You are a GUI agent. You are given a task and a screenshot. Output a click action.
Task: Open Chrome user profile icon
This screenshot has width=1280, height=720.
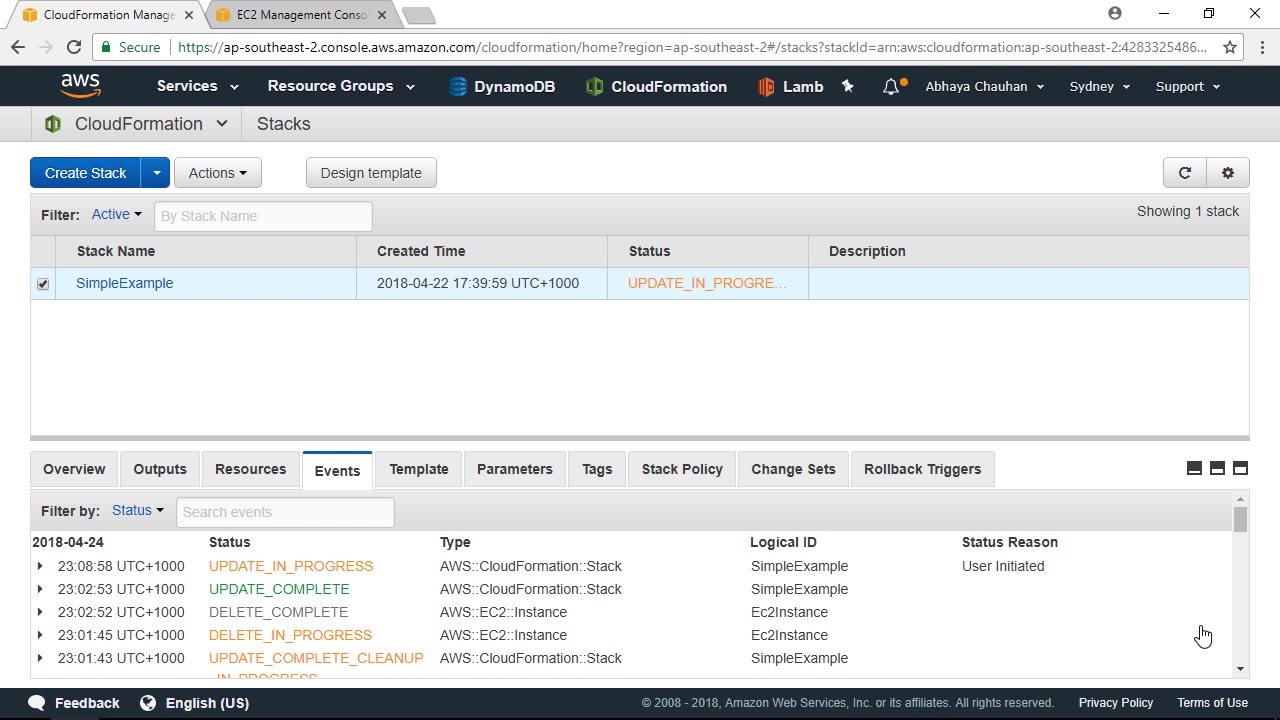(1115, 14)
